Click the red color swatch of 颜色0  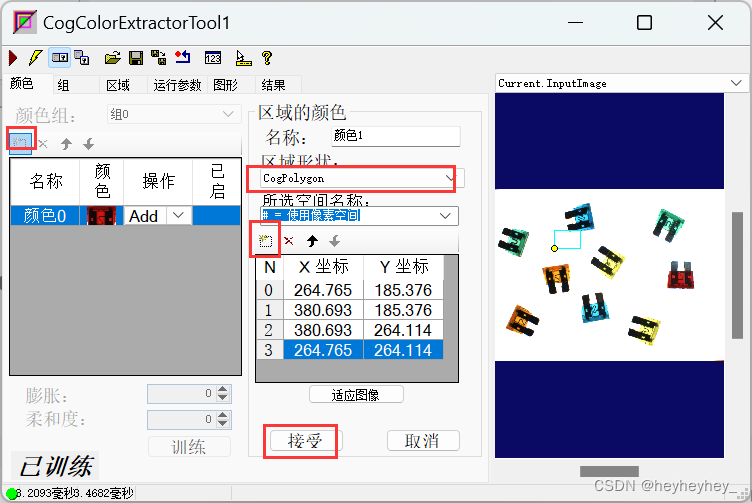pyautogui.click(x=101, y=216)
